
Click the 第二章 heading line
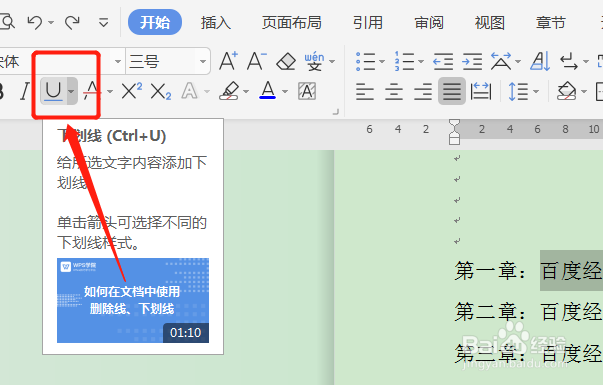pos(528,312)
